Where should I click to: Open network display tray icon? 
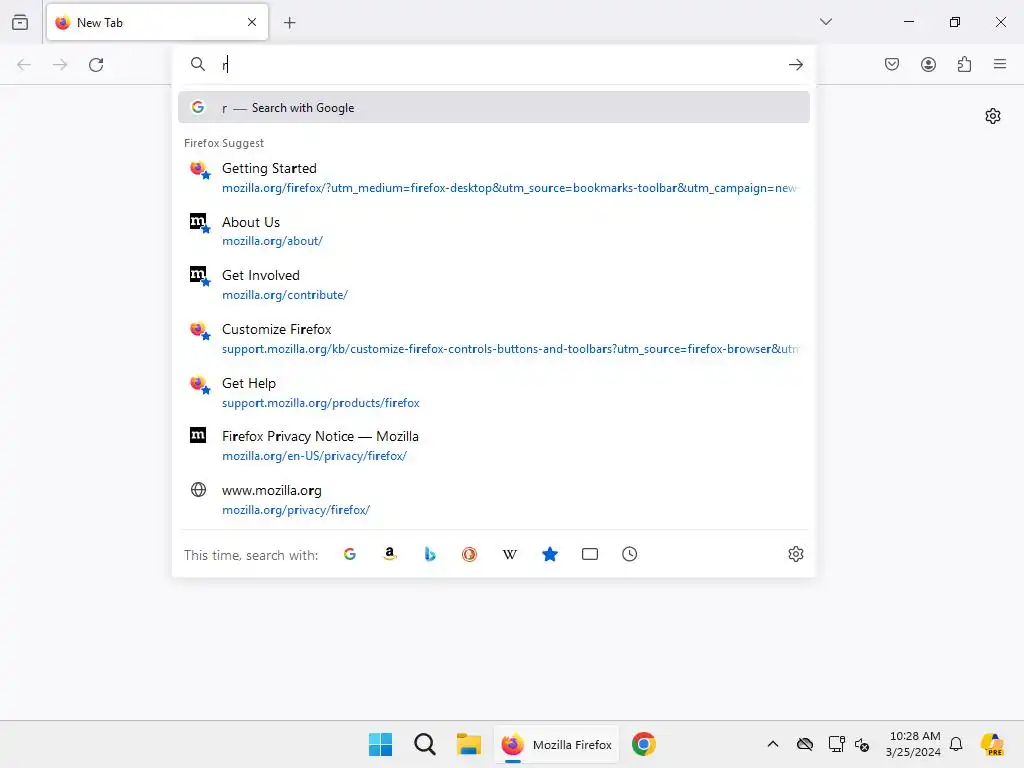(836, 744)
